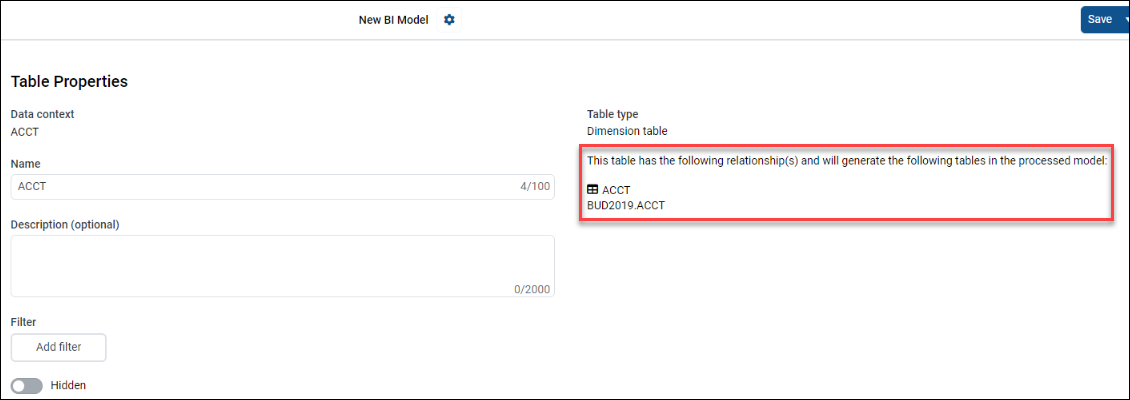
Task: Click the Dimension table type value
Action: coord(626,131)
